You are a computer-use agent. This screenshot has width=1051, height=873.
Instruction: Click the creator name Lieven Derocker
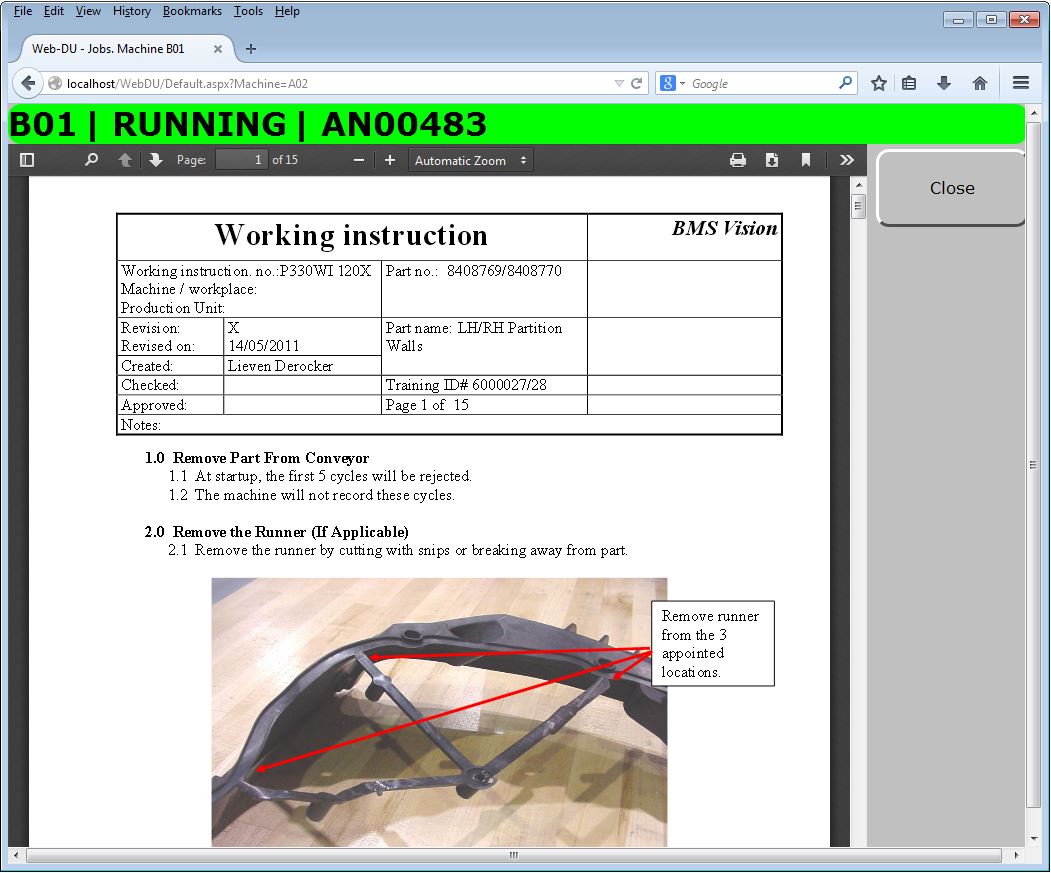pos(280,366)
